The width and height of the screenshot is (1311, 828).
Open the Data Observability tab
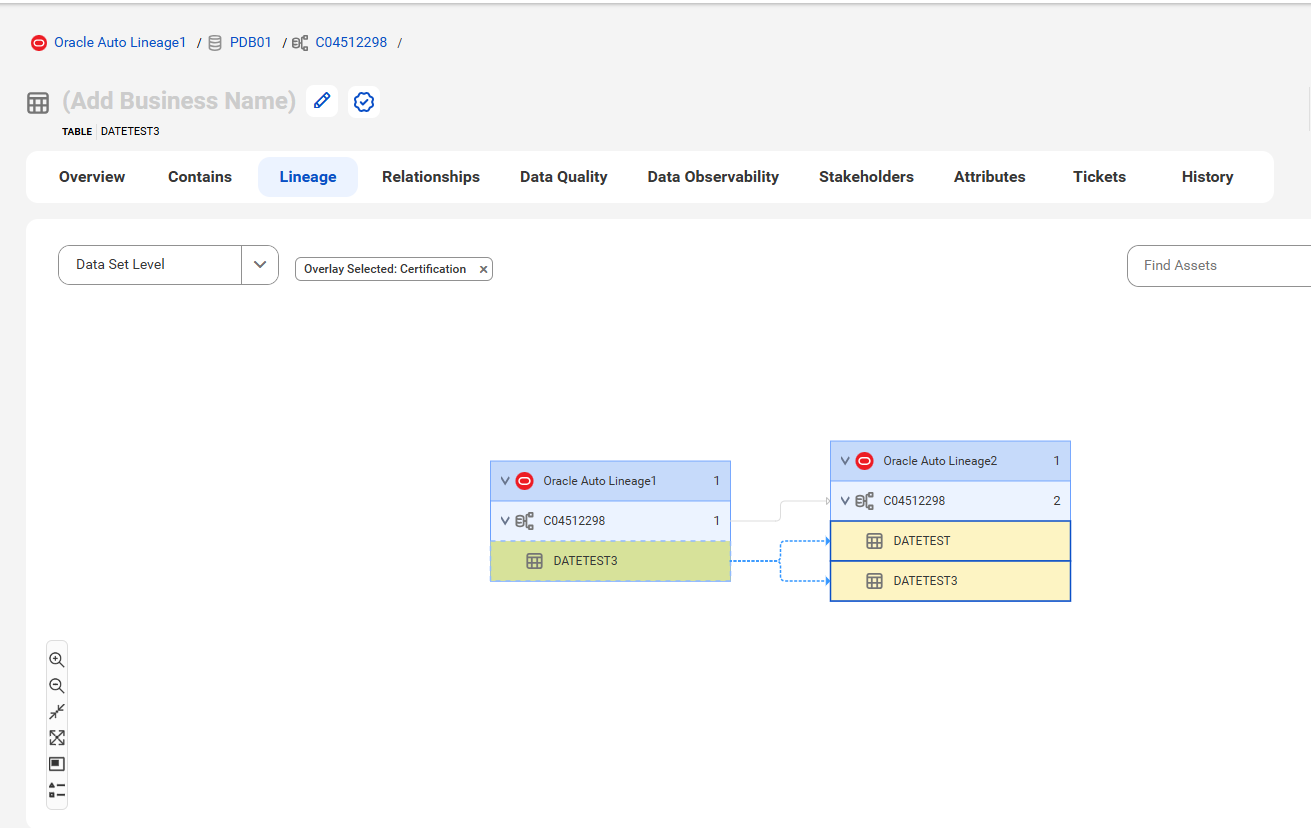click(x=713, y=177)
